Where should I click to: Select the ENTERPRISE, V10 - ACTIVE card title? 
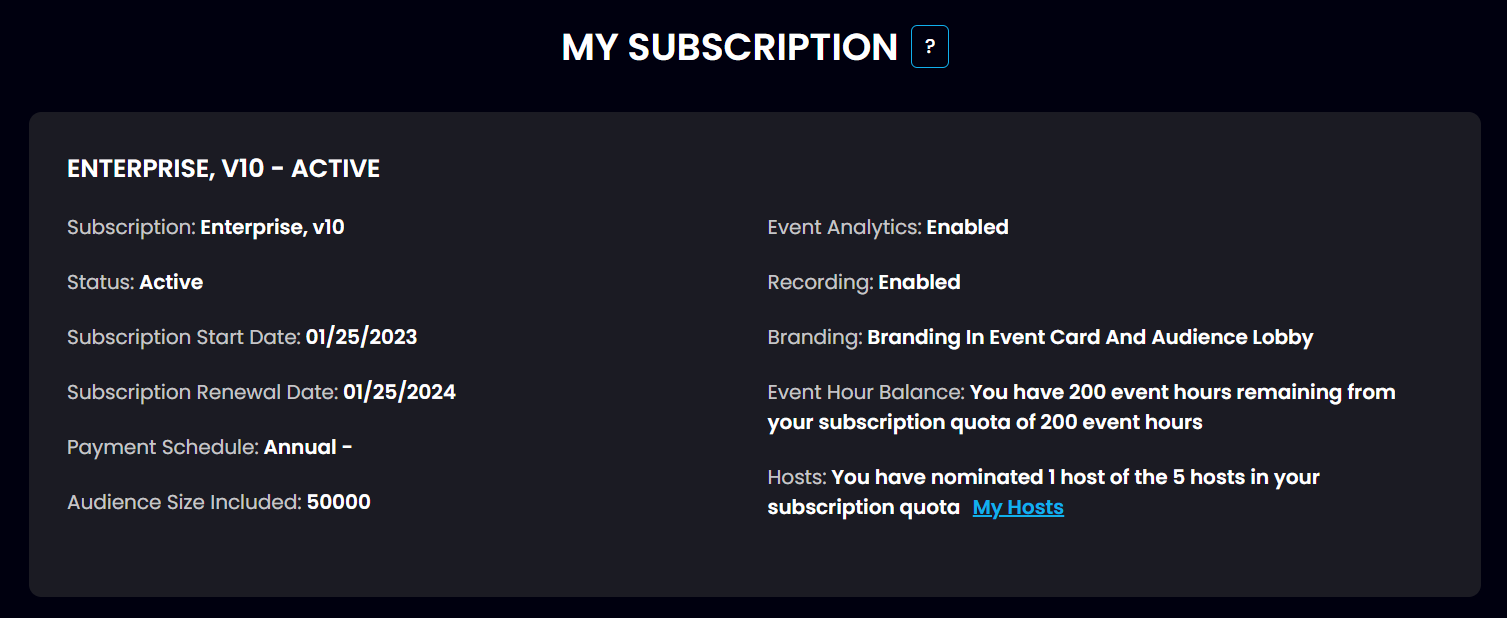[224, 169]
